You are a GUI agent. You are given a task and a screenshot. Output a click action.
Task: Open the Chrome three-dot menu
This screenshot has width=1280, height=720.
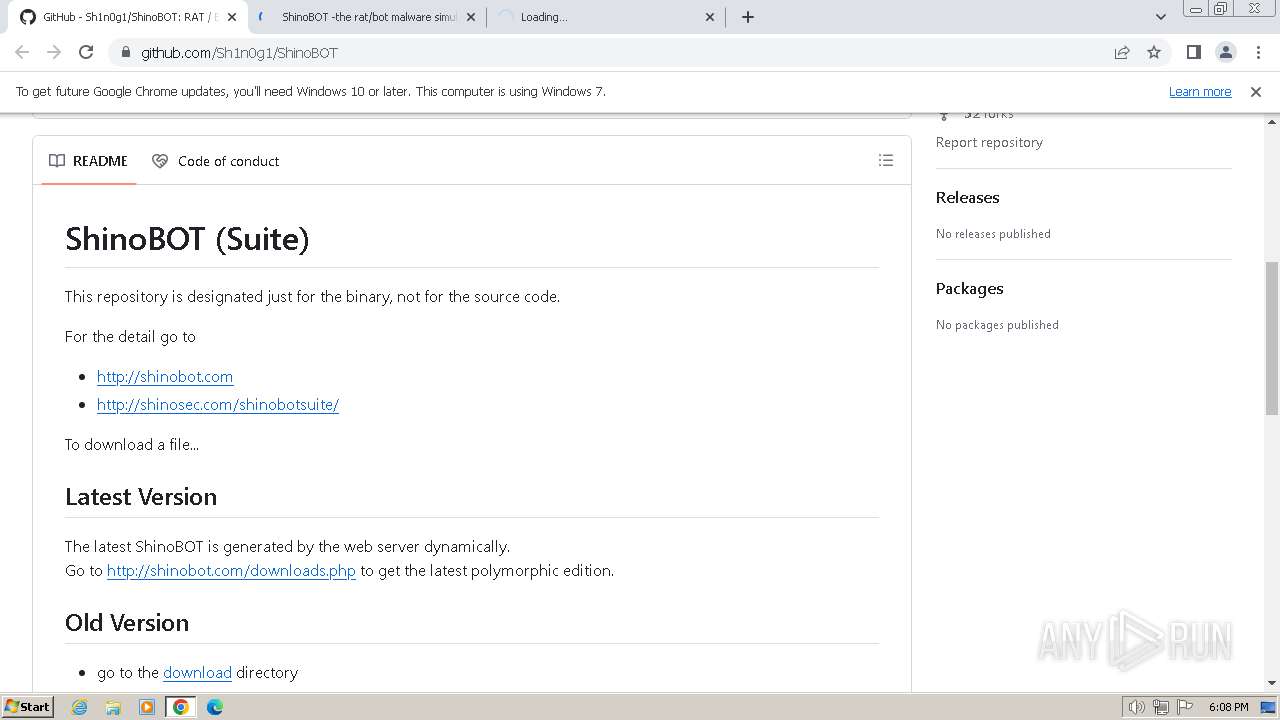1258,52
